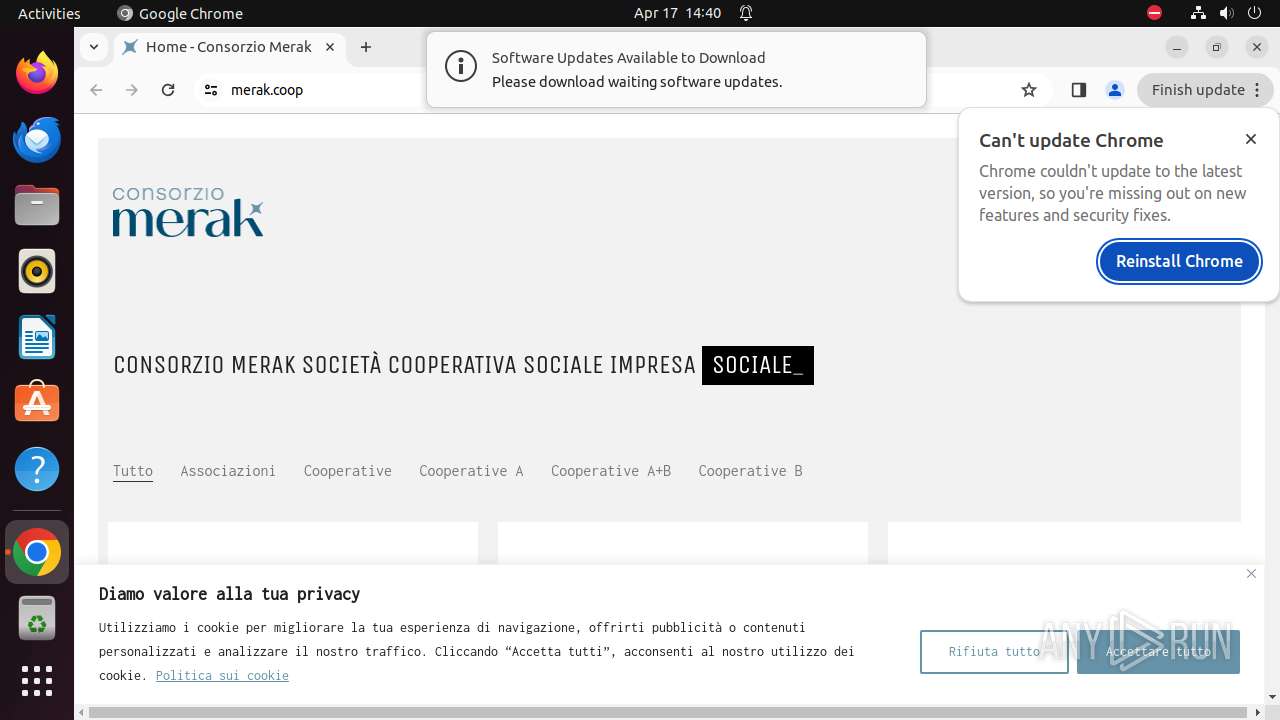The width and height of the screenshot is (1280, 720).
Task: Toggle Chrome side panel
Action: click(x=1078, y=90)
